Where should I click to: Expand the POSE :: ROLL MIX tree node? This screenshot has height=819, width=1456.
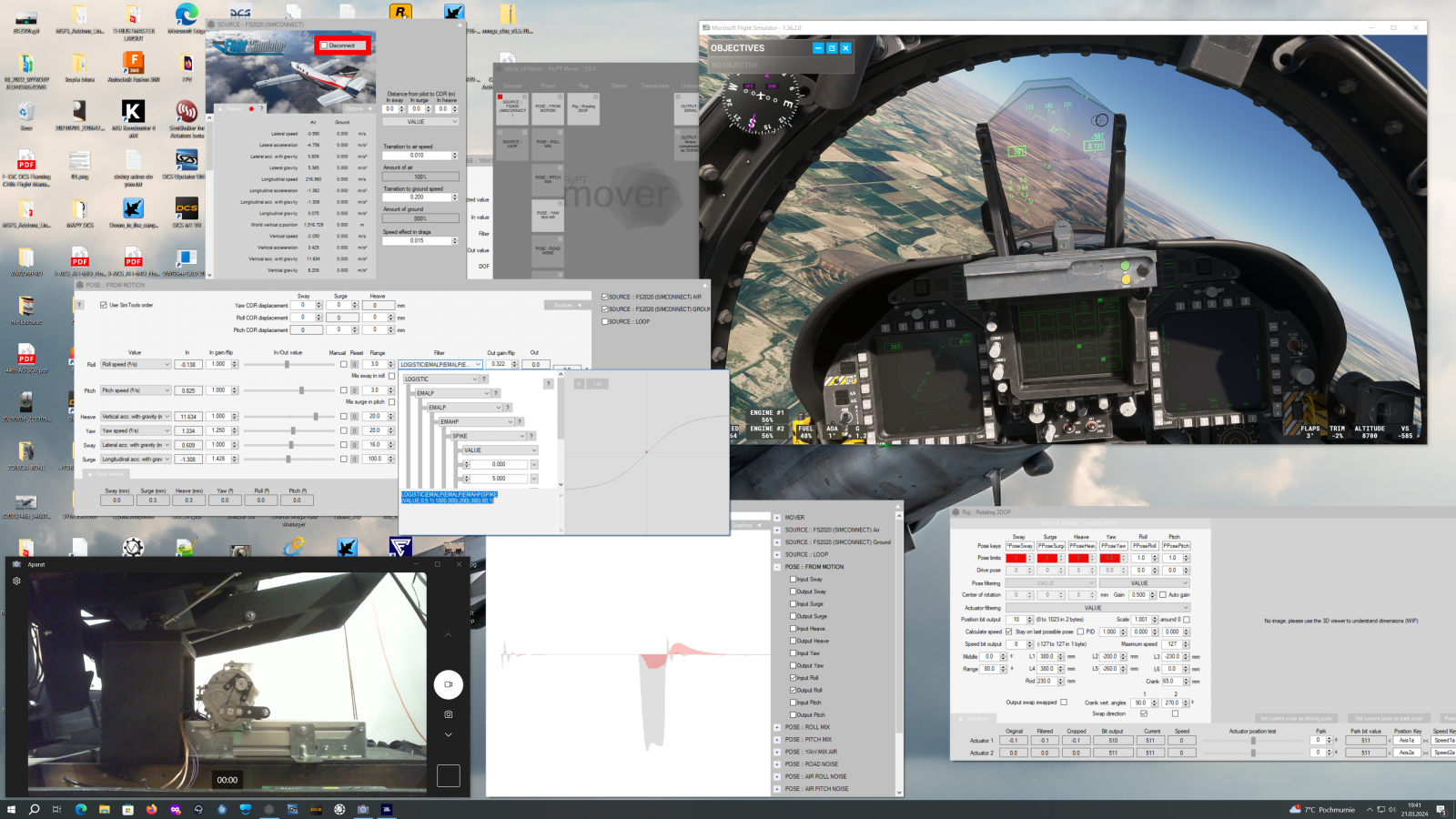[x=777, y=727]
